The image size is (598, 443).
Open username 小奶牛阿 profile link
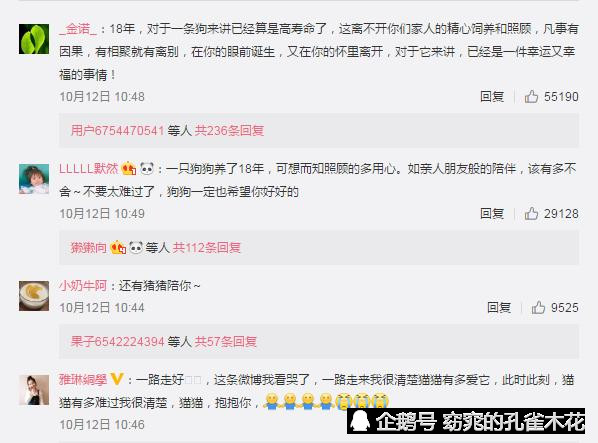pyautogui.click(x=83, y=286)
